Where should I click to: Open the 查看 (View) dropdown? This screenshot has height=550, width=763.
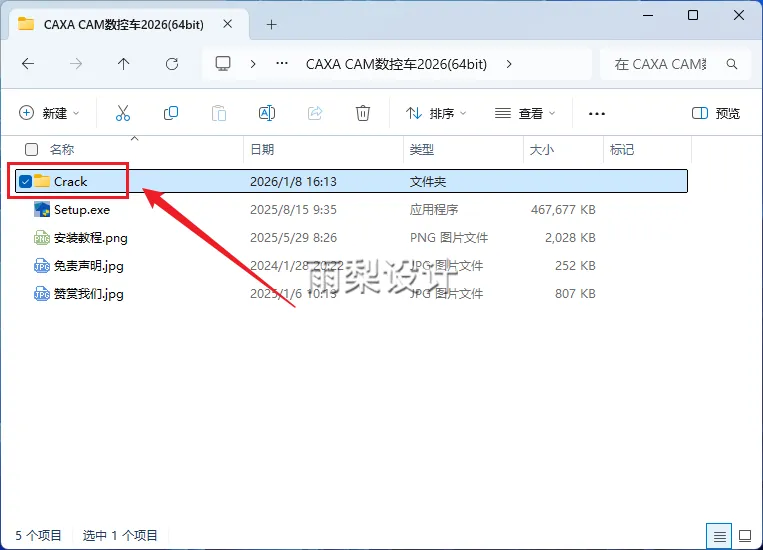tap(525, 113)
